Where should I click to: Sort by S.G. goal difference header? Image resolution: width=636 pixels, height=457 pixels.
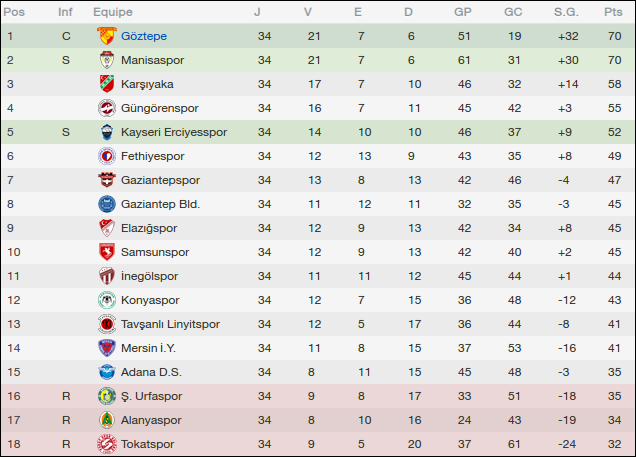pos(566,12)
